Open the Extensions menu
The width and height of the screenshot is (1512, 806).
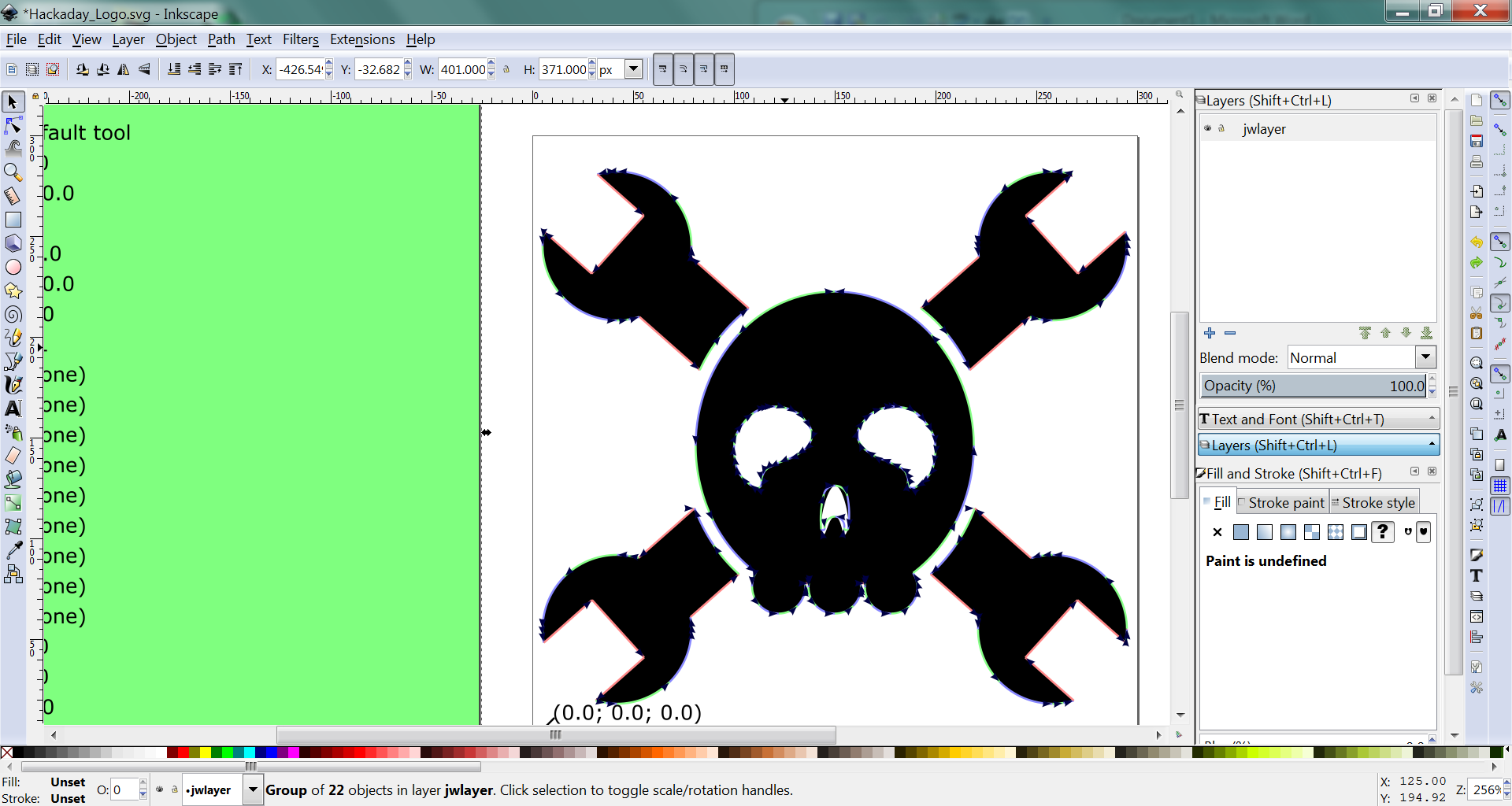click(x=361, y=39)
